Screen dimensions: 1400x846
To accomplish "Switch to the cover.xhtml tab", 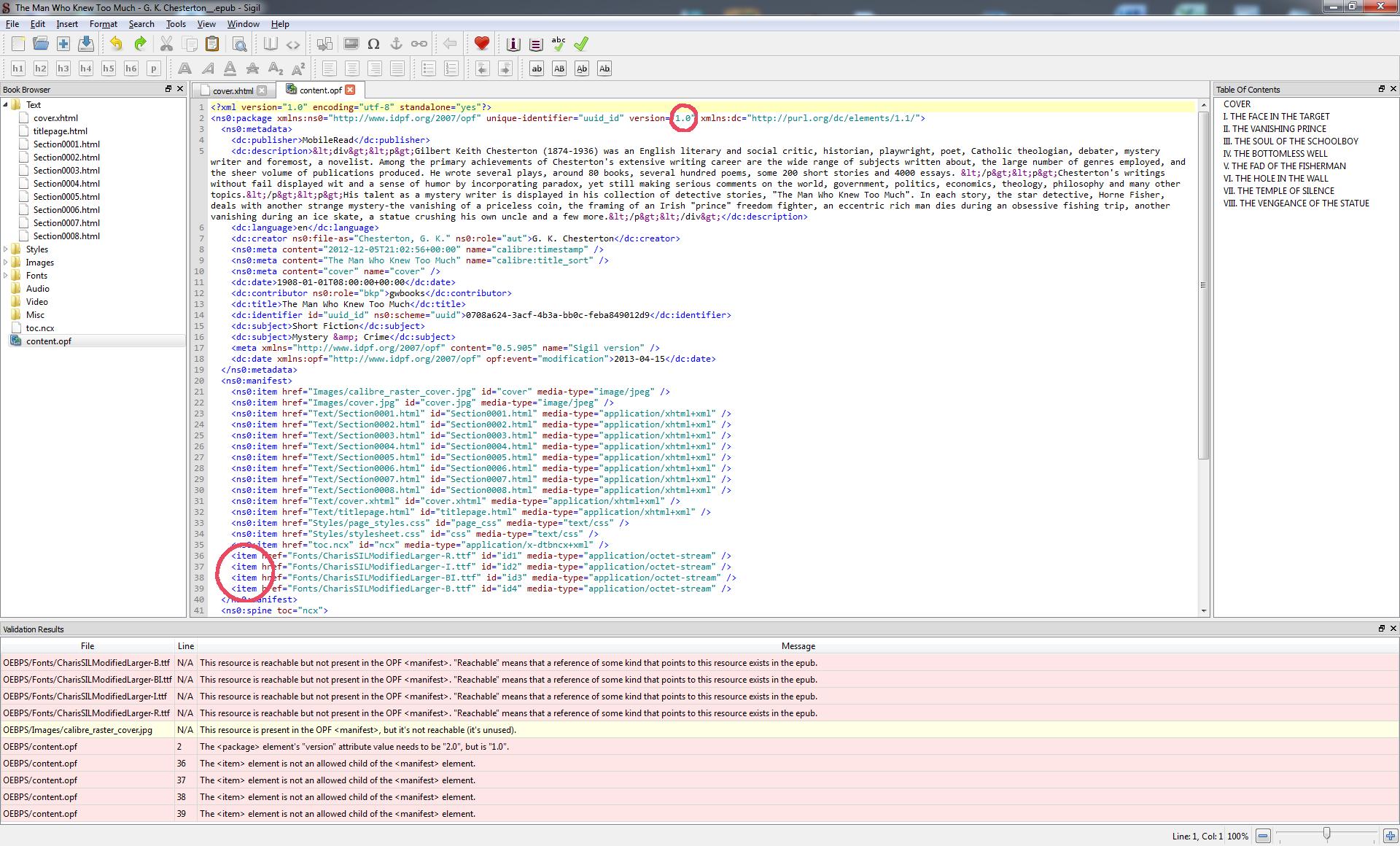I will point(233,90).
